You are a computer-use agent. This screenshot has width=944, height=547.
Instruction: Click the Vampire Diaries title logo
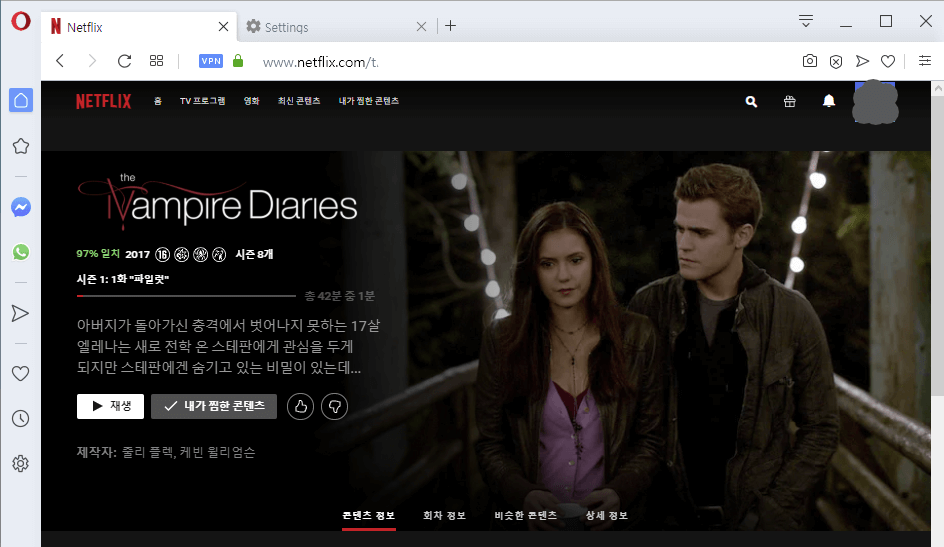click(x=217, y=202)
